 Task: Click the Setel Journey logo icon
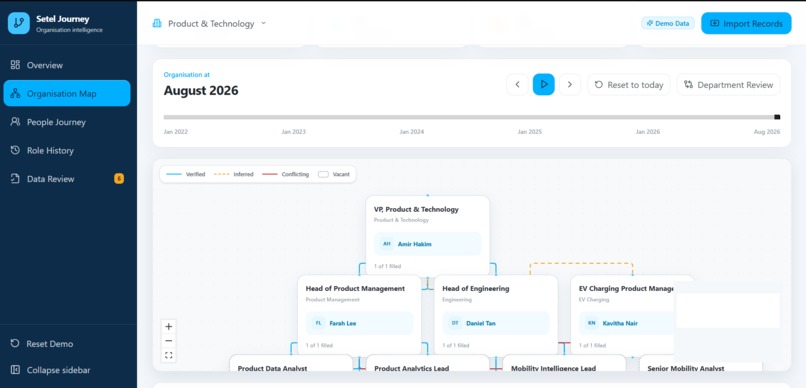[x=19, y=23]
